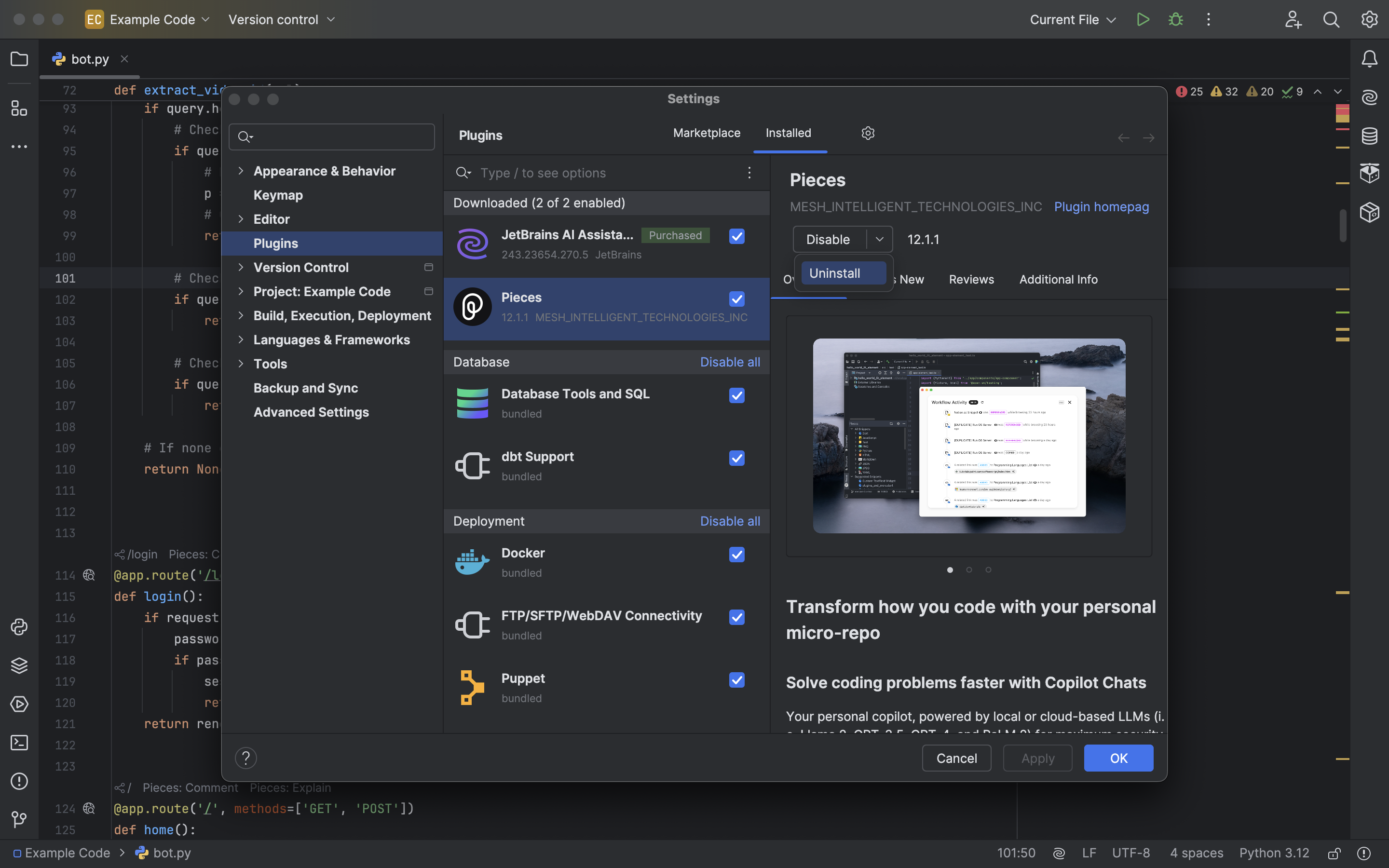
Task: Click the Pieces plugin logo icon
Action: (x=472, y=307)
